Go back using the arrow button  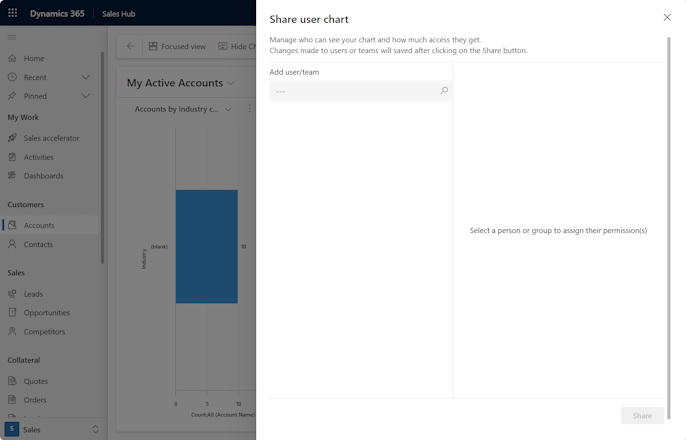[130, 46]
